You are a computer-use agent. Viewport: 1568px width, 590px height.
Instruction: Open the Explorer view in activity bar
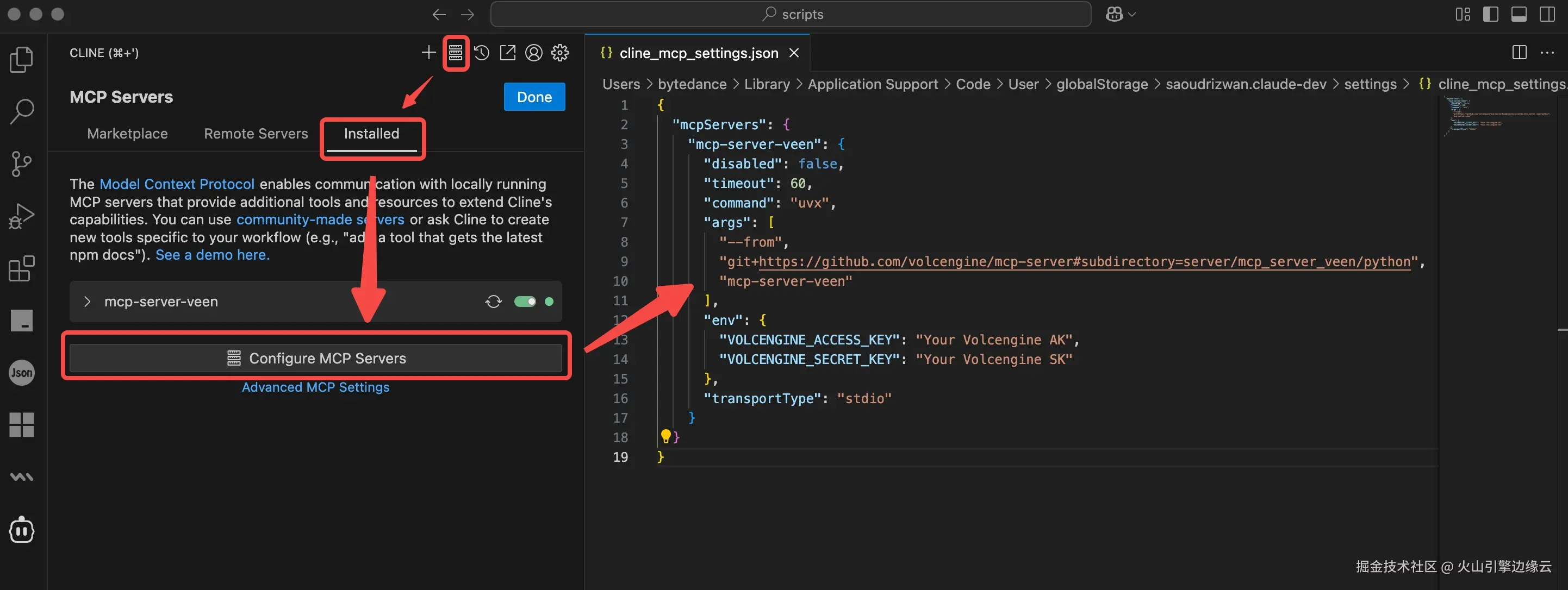(22, 60)
